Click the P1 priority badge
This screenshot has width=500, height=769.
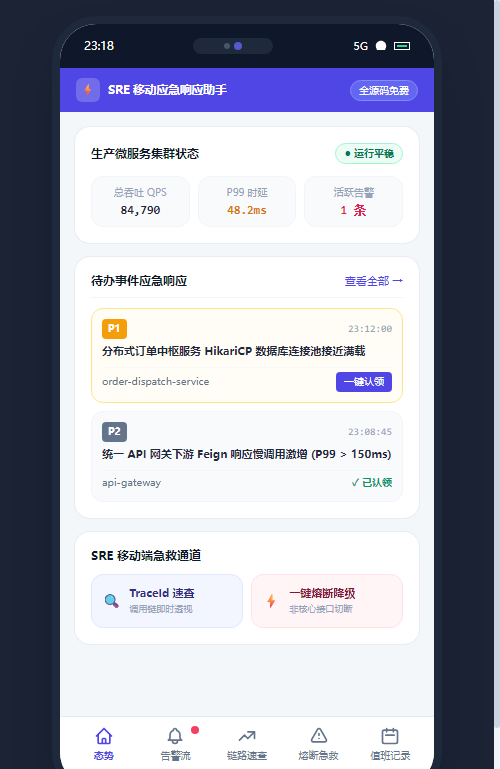(114, 329)
